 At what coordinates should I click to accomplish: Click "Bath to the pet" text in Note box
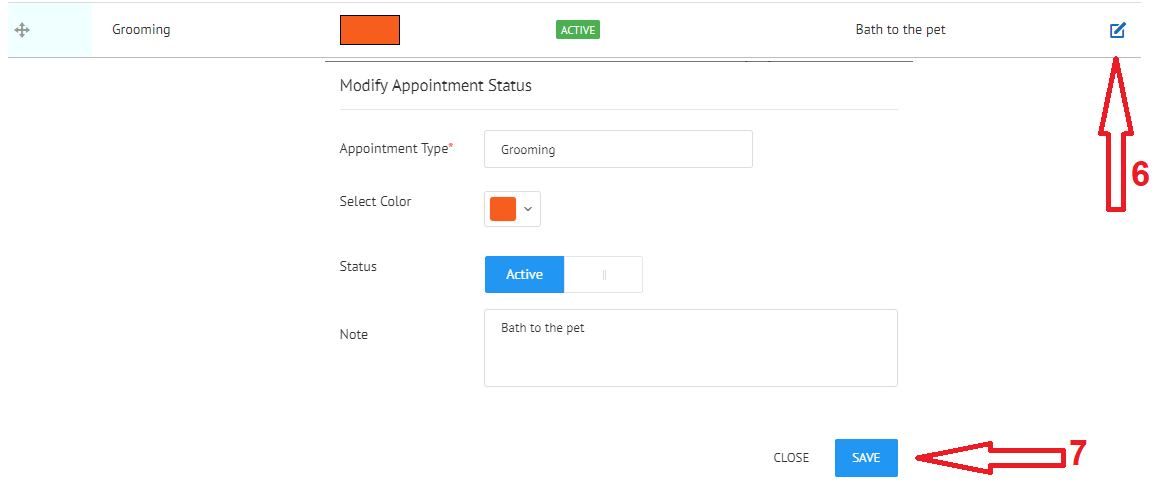[543, 328]
